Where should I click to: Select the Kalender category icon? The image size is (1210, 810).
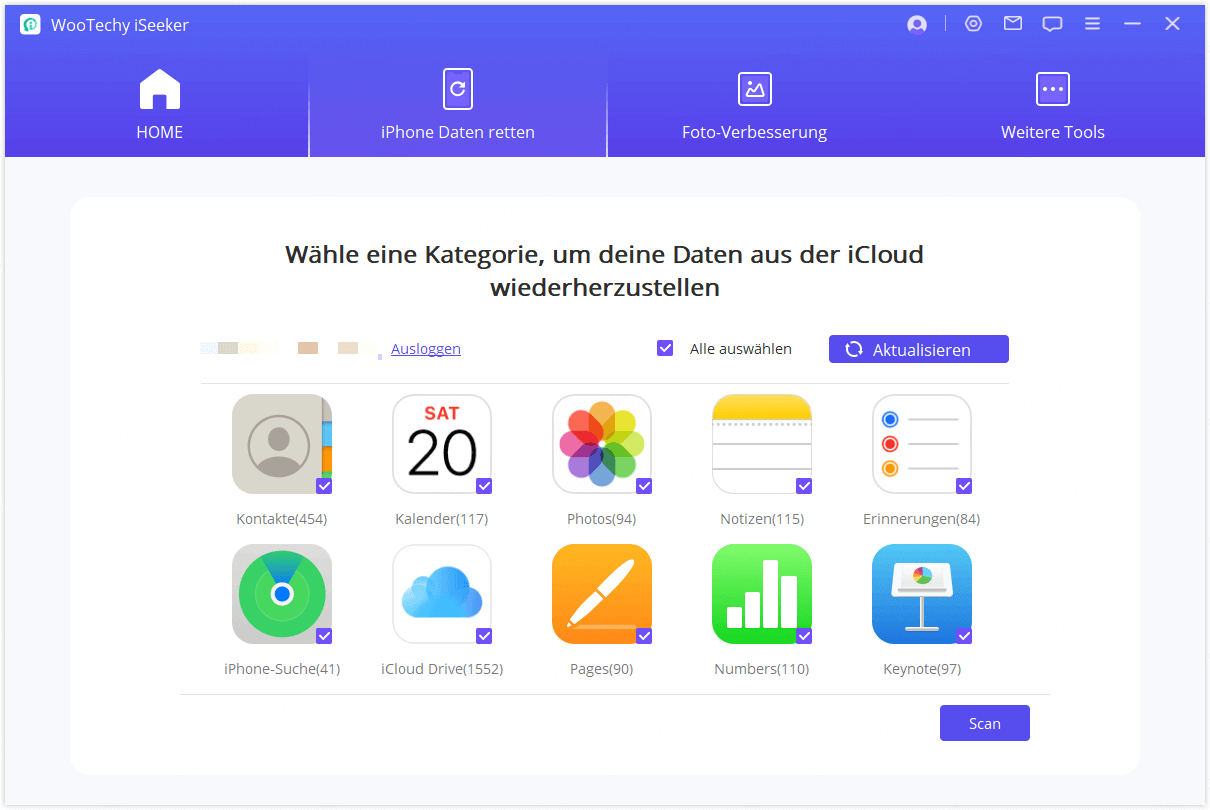441,444
